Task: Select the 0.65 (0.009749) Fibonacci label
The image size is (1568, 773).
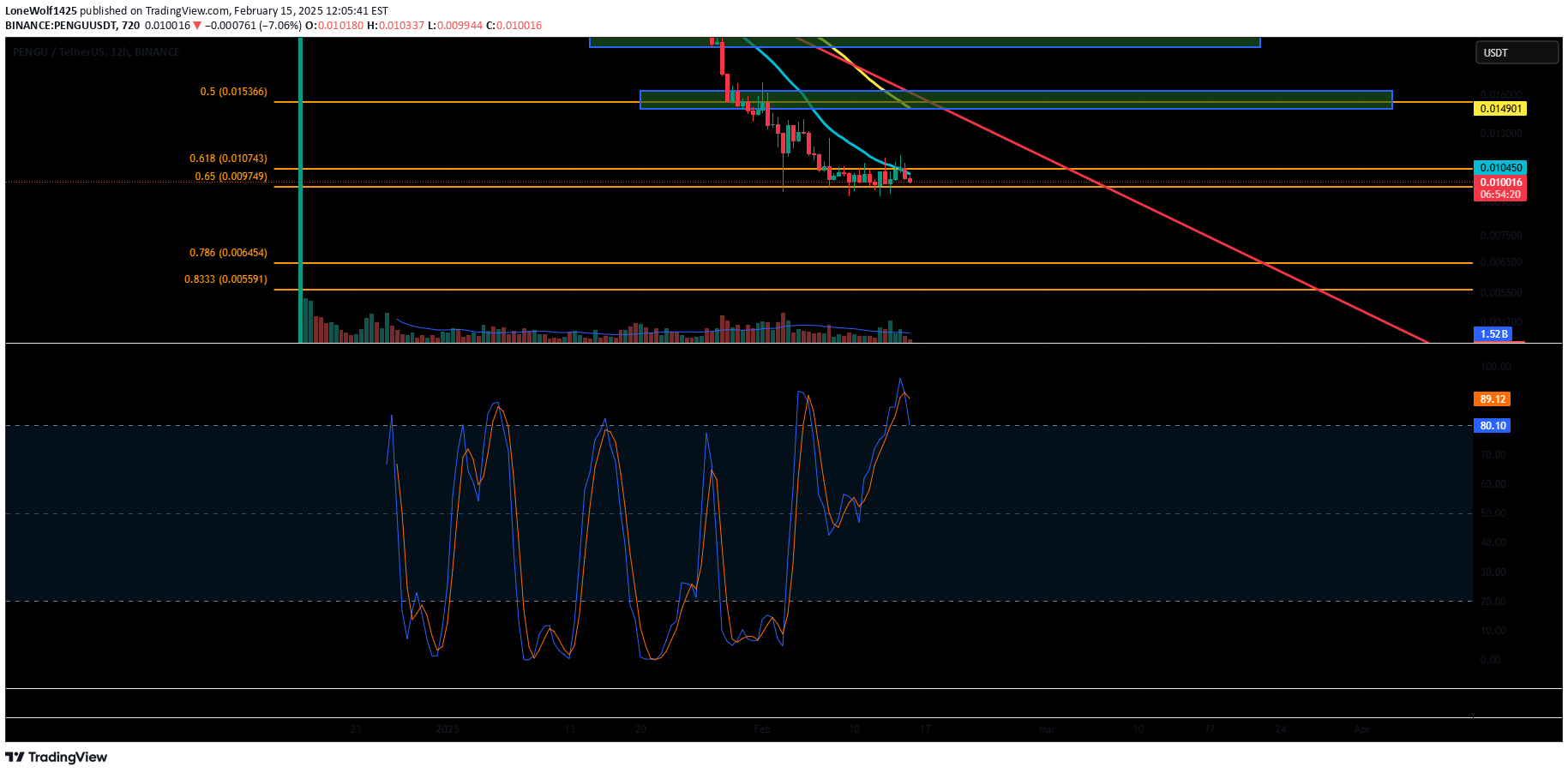Action: pos(231,177)
